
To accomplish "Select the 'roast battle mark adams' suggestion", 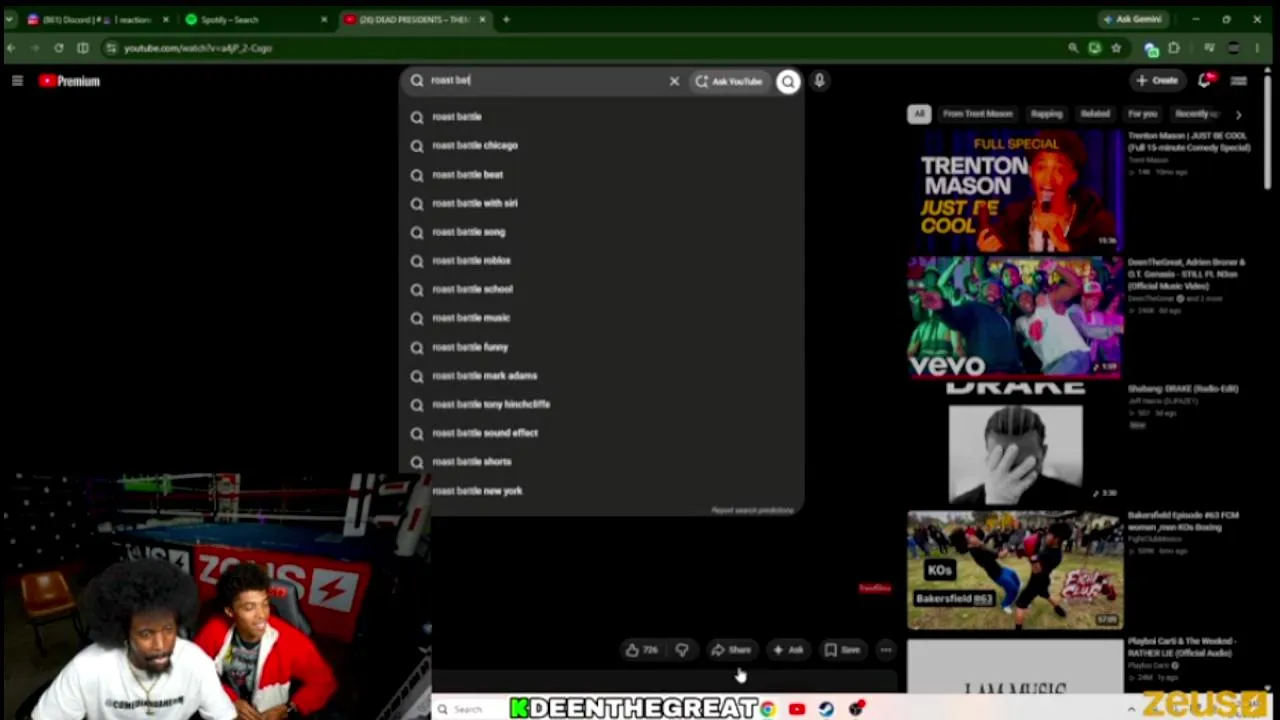I will (x=603, y=376).
